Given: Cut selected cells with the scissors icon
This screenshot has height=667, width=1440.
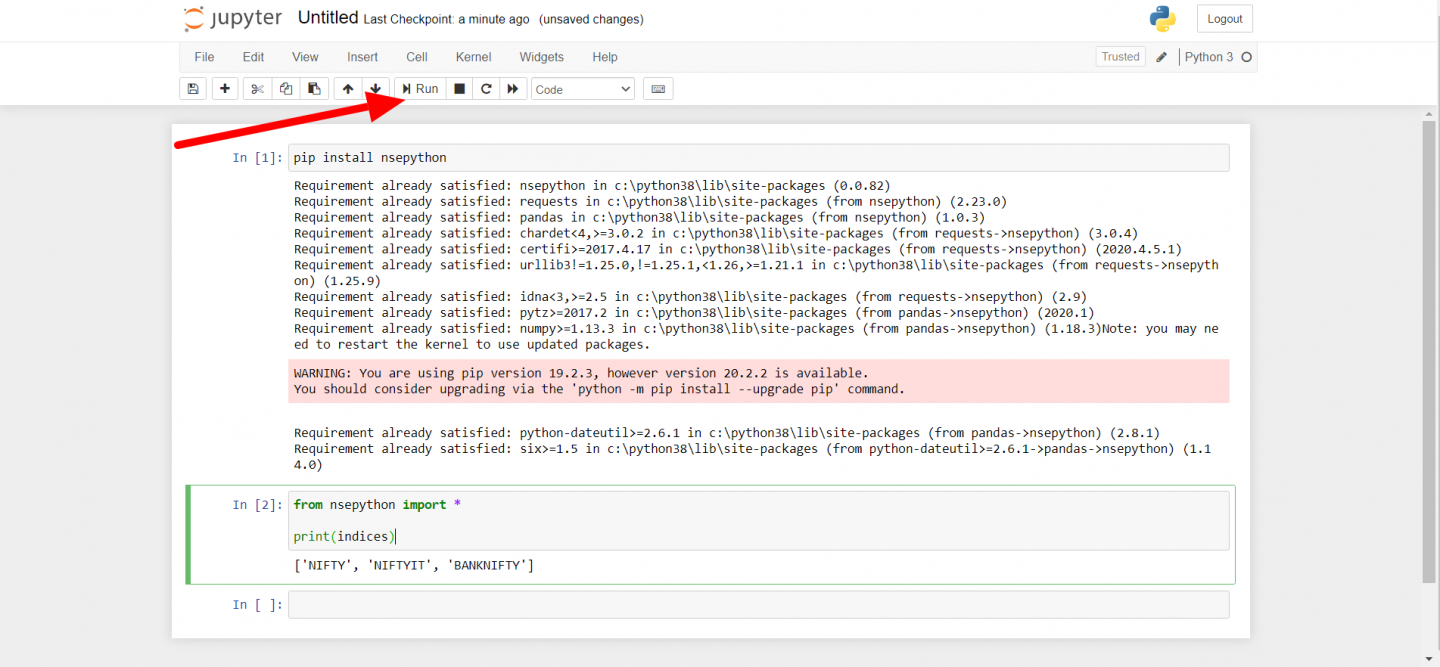Looking at the screenshot, I should (256, 88).
